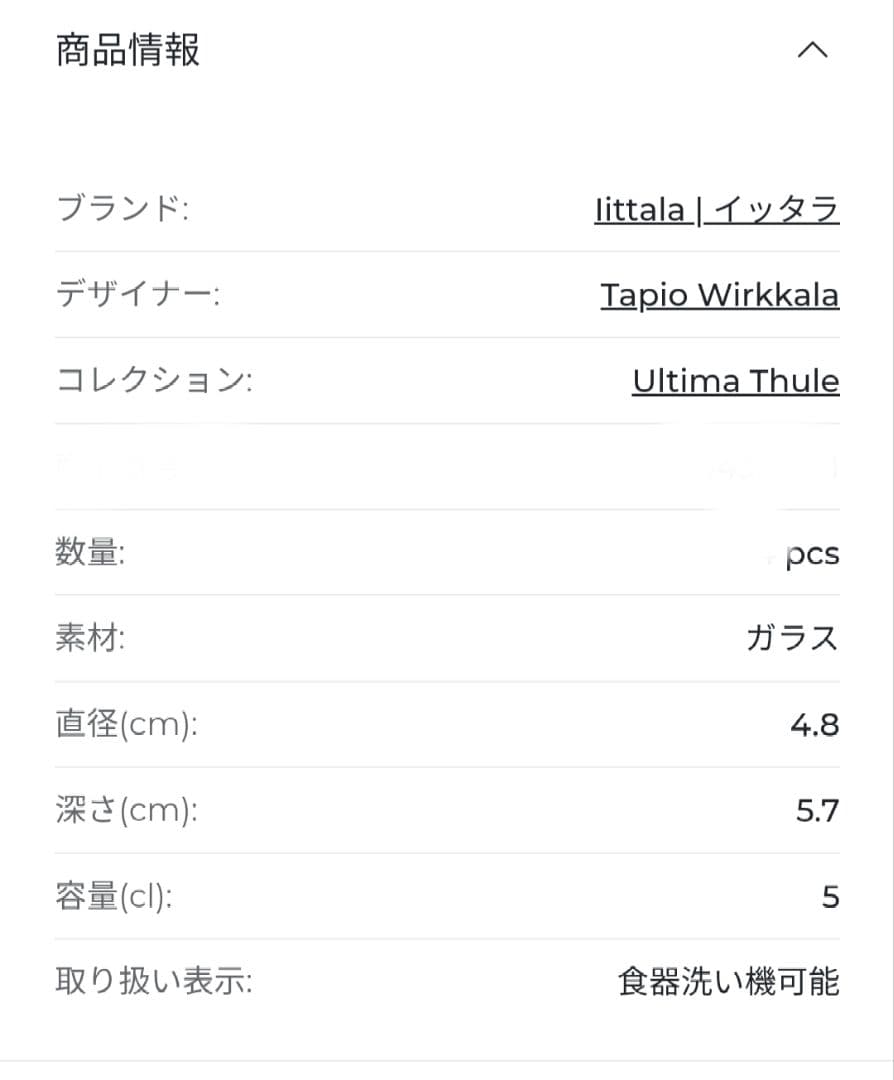This screenshot has height=1080, width=894.
Task: Click the 直径(cm) label
Action: coord(126,725)
